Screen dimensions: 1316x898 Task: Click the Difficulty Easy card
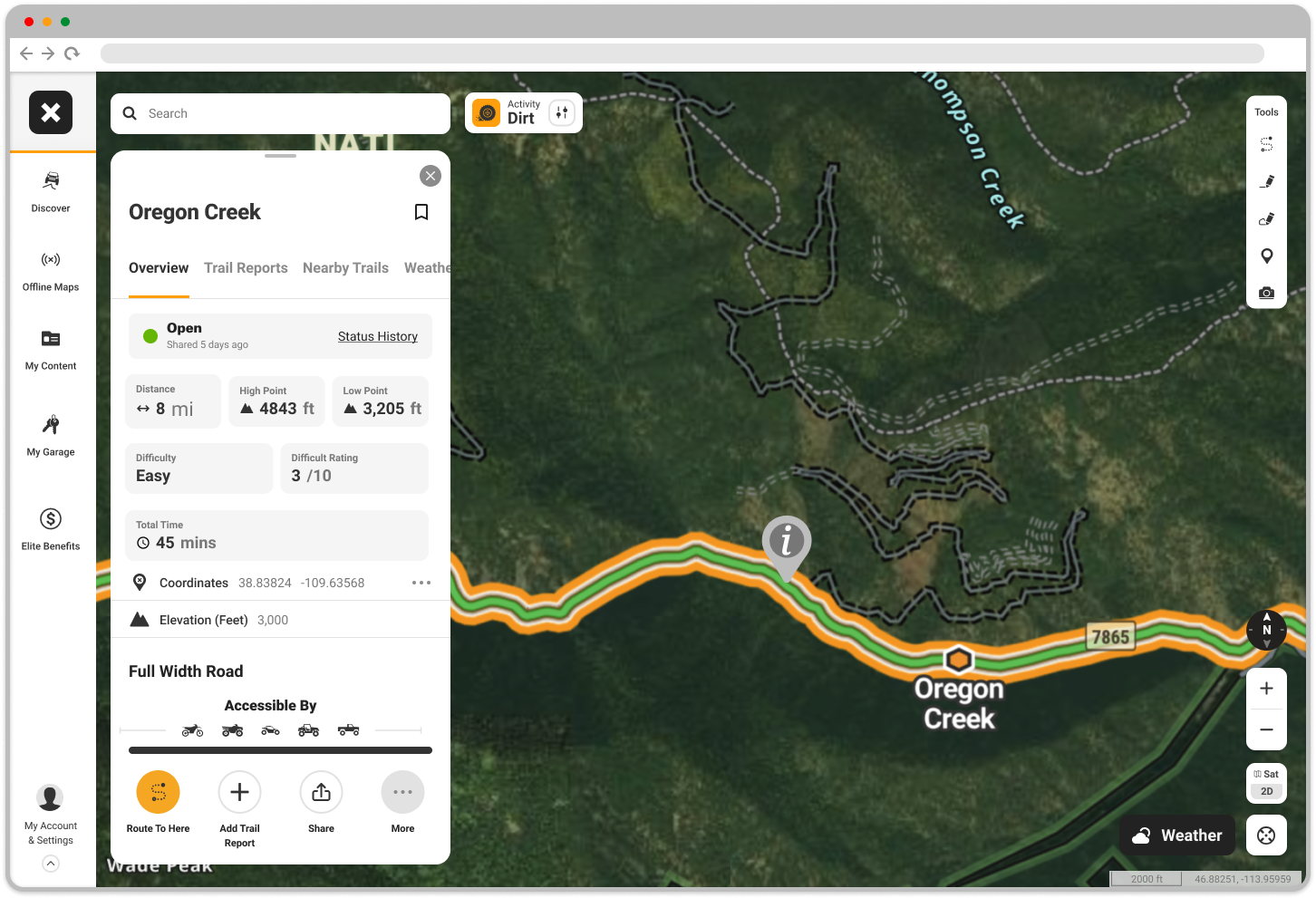pos(199,468)
